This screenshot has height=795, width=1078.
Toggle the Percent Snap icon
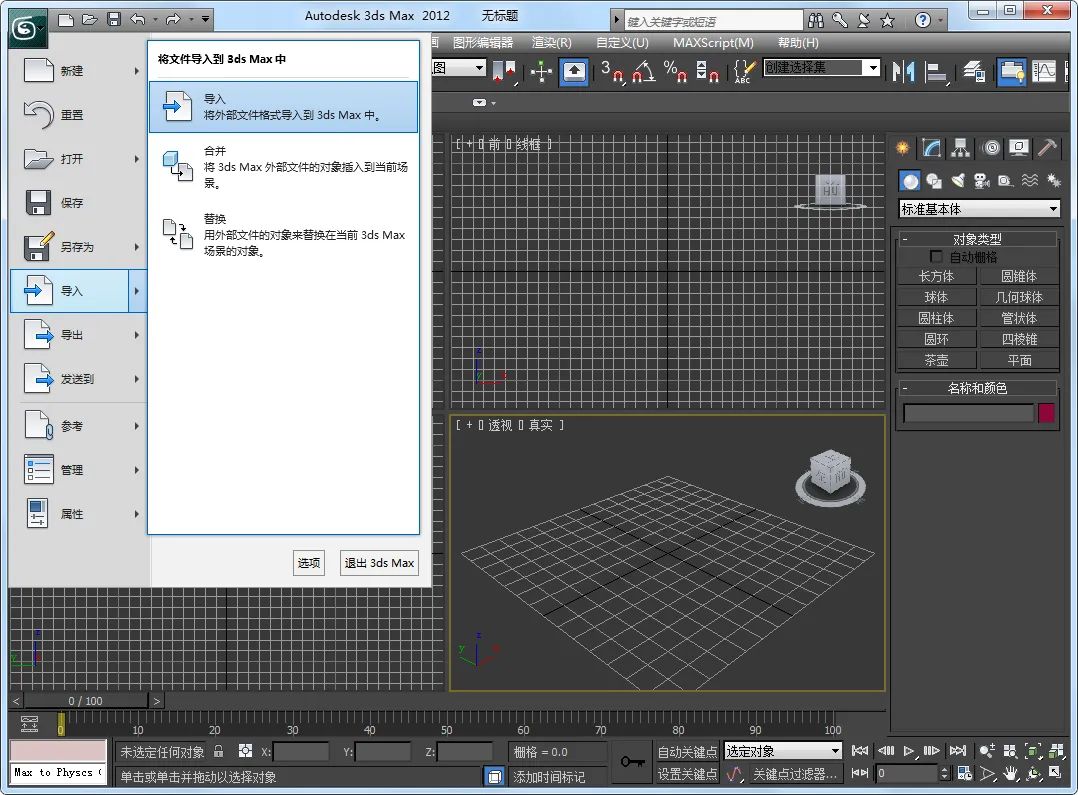pos(675,71)
